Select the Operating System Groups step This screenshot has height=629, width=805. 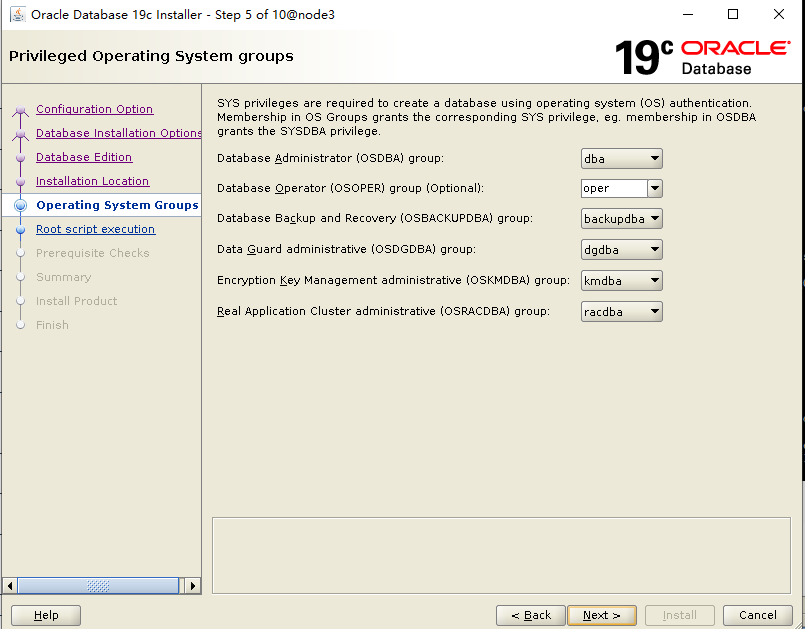[117, 205]
